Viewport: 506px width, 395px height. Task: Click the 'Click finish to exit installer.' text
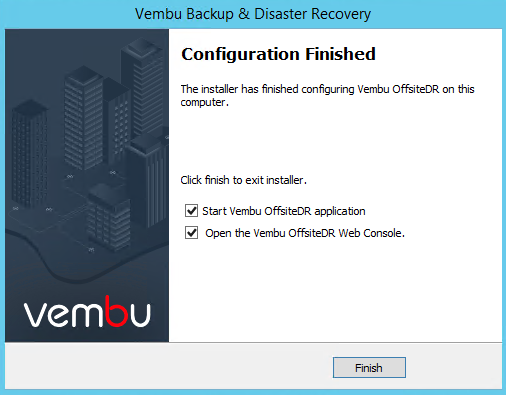coord(243,180)
